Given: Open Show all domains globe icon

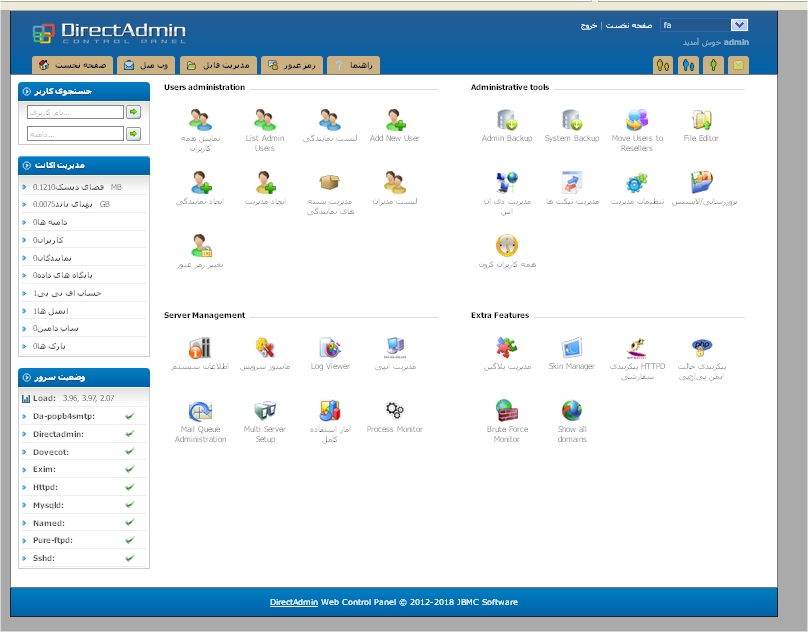Looking at the screenshot, I should pos(572,411).
